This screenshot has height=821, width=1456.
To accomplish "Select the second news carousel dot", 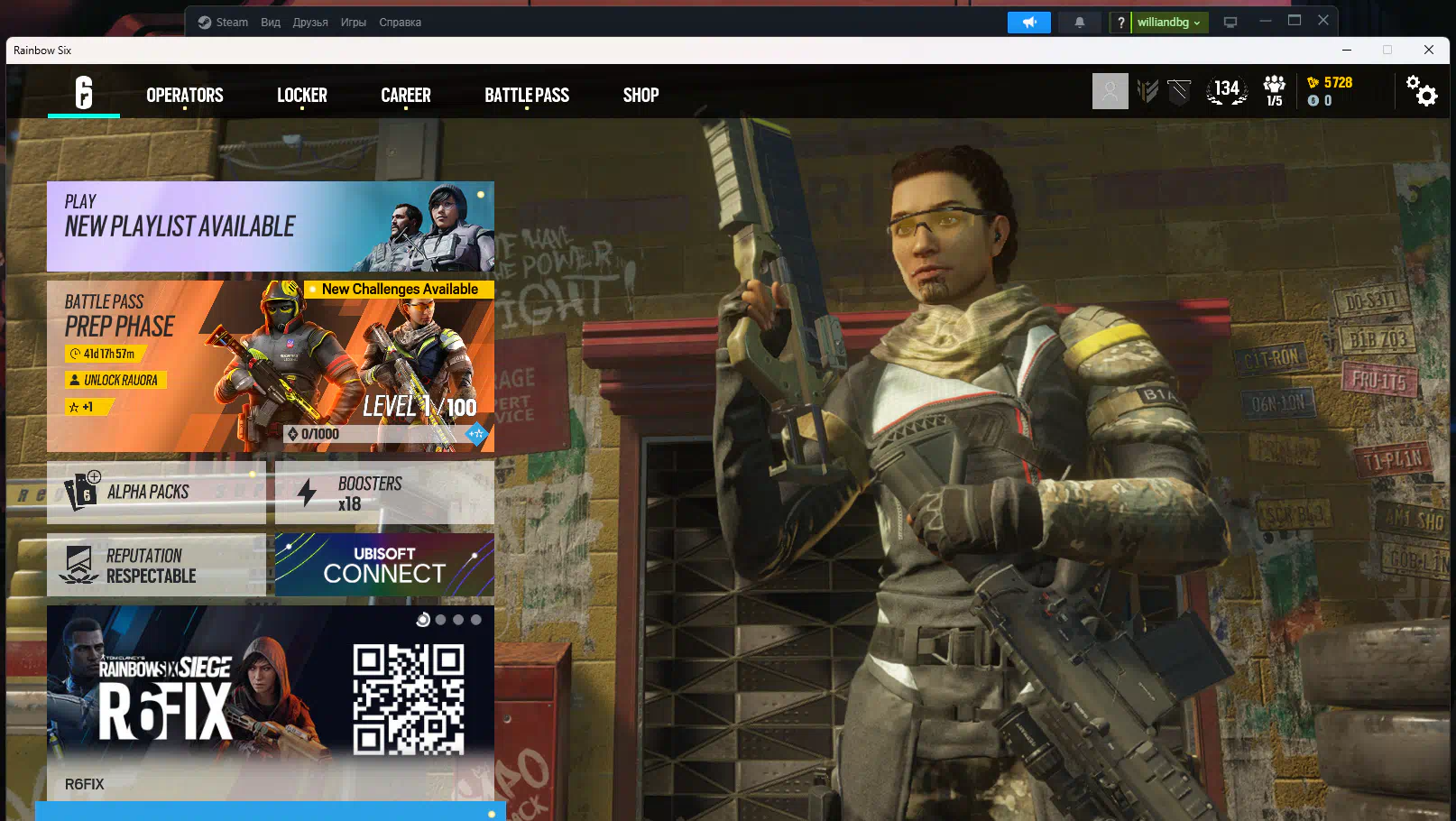I will coord(440,620).
